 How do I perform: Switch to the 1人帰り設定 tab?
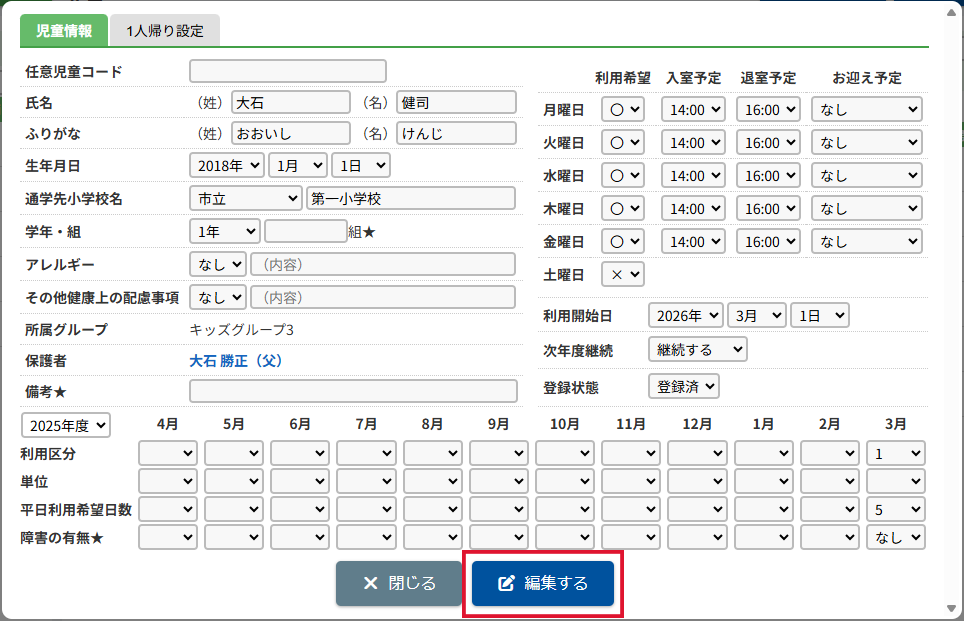tap(165, 31)
